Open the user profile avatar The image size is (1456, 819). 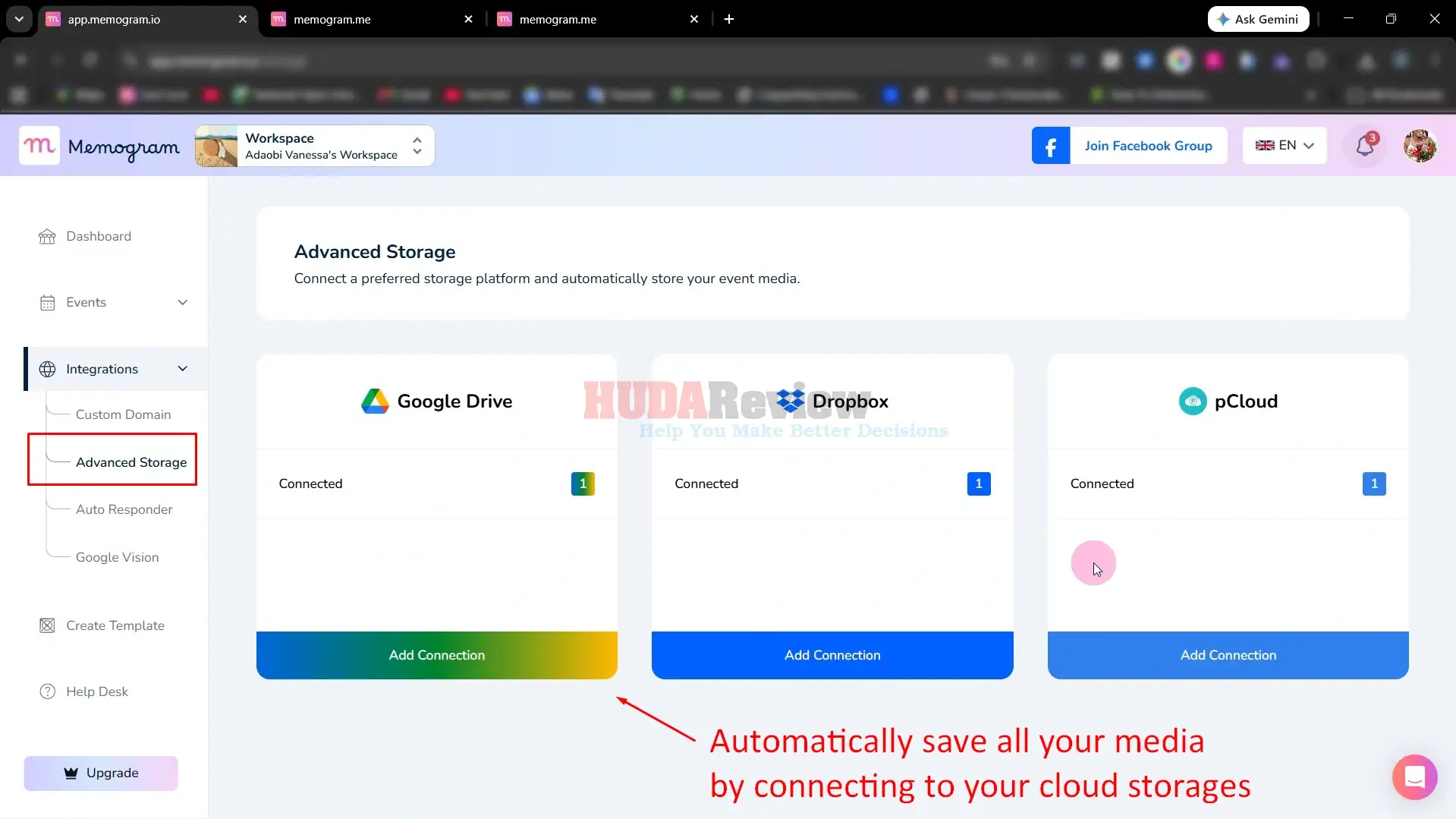(x=1420, y=145)
